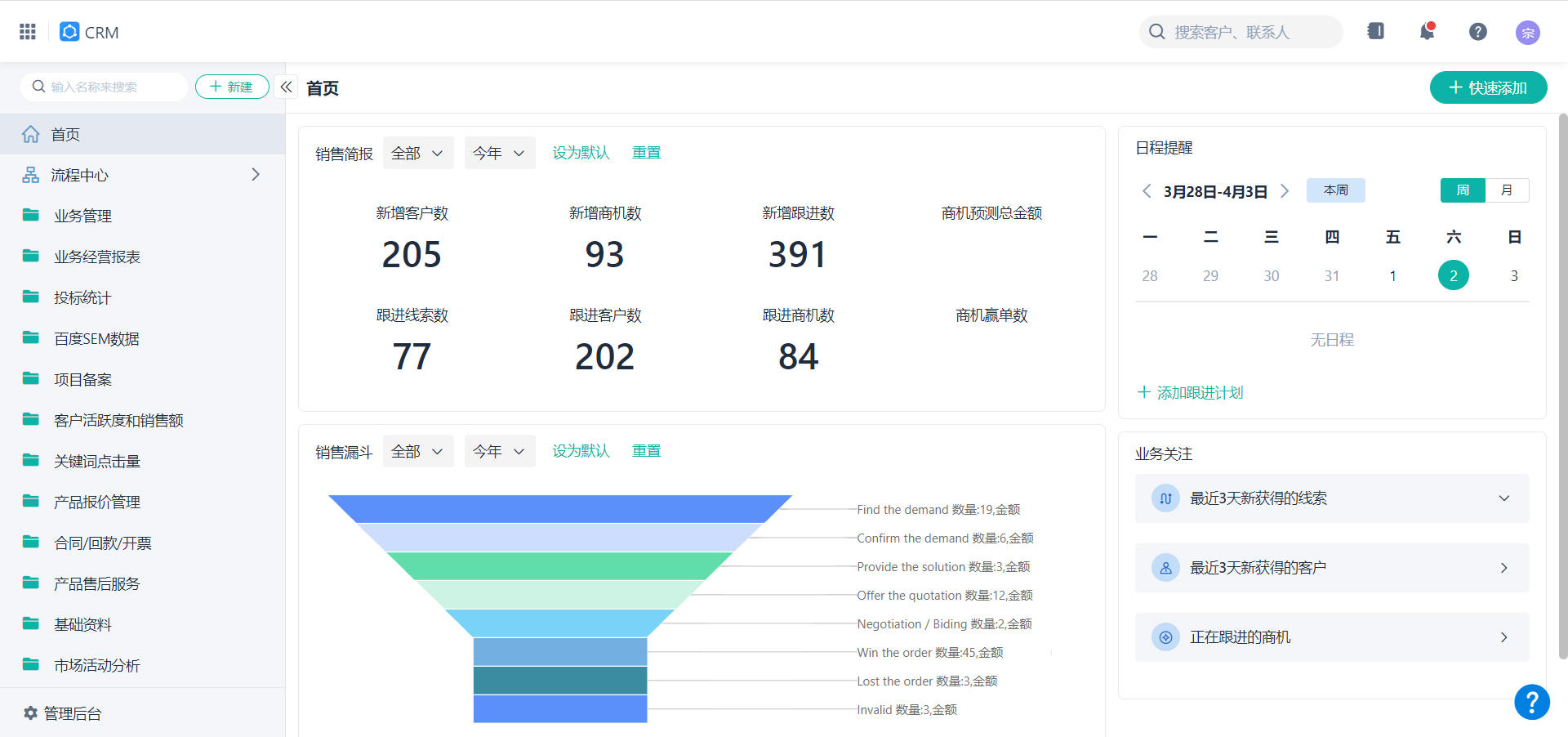Open the floating help icon at bottom right
This screenshot has width=1568, height=737.
[x=1531, y=702]
